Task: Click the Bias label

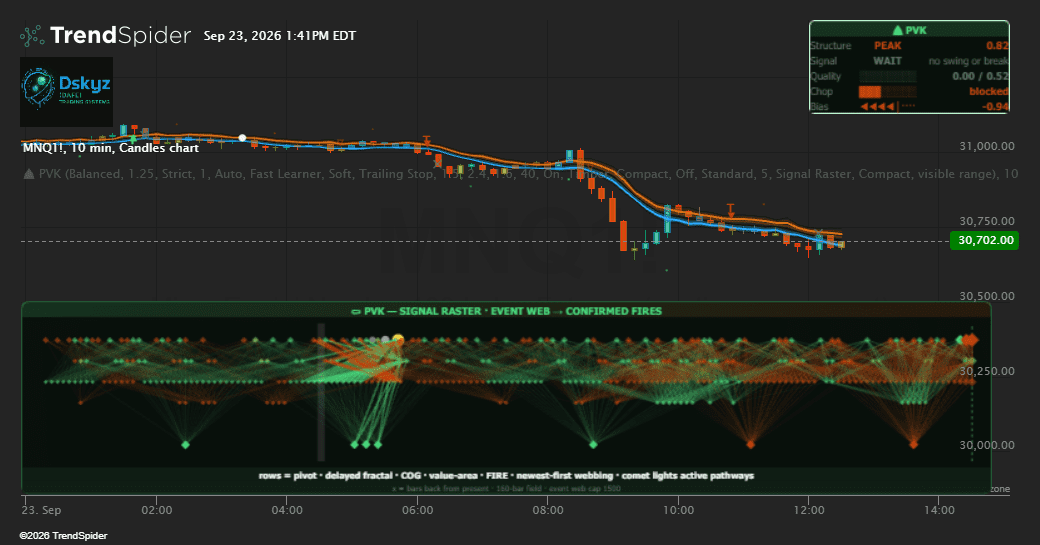Action: click(x=819, y=106)
